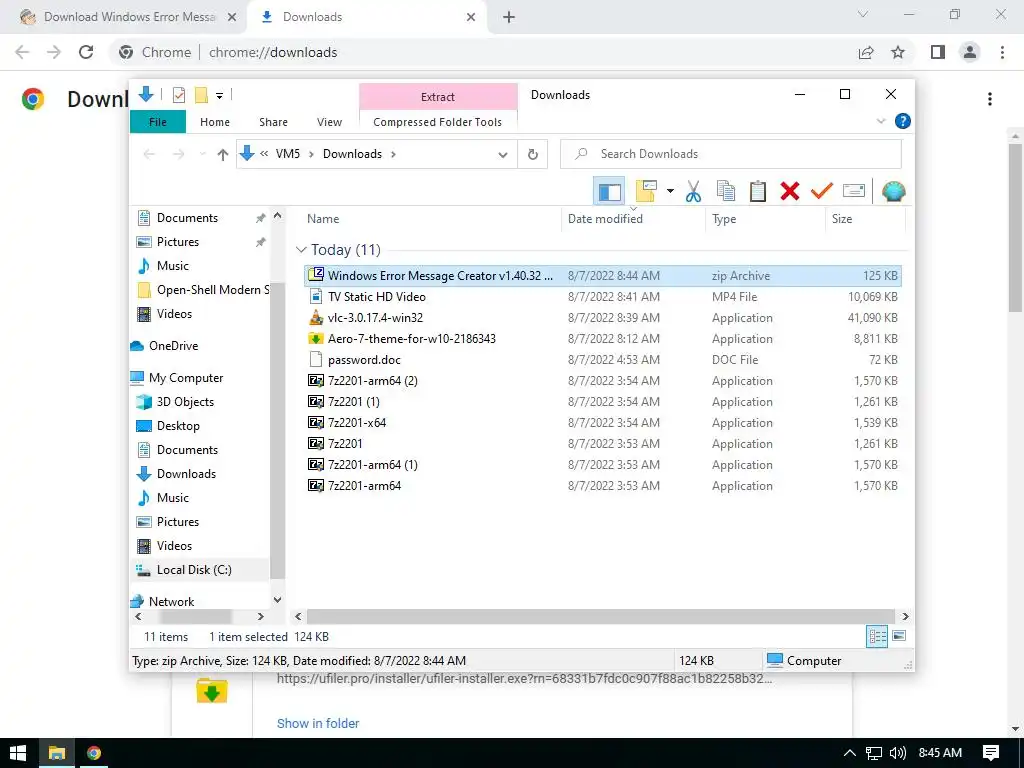Collapse the Today (11) group
This screenshot has width=1024, height=768.
click(x=301, y=249)
